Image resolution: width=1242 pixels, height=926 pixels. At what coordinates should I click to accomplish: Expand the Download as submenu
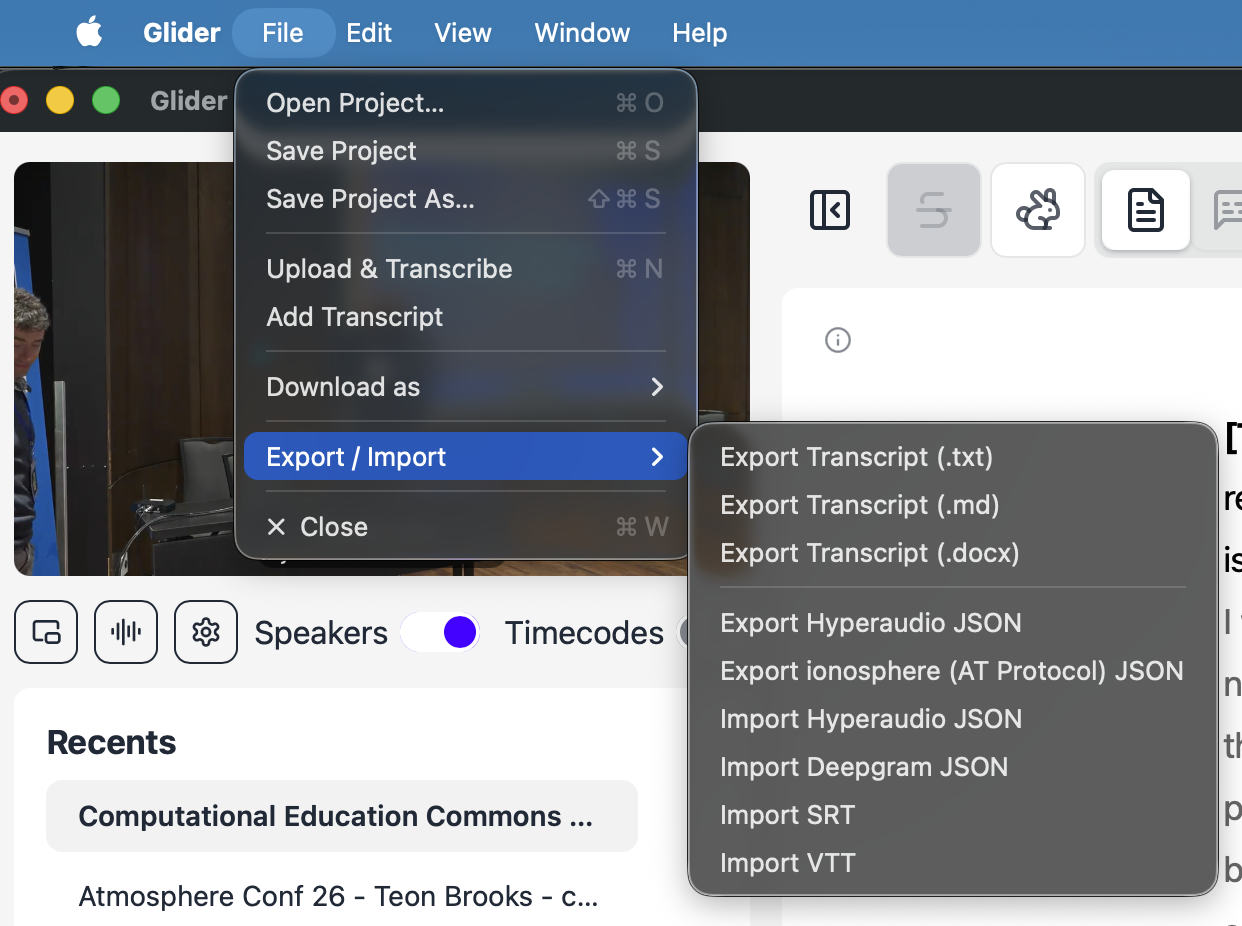(465, 387)
